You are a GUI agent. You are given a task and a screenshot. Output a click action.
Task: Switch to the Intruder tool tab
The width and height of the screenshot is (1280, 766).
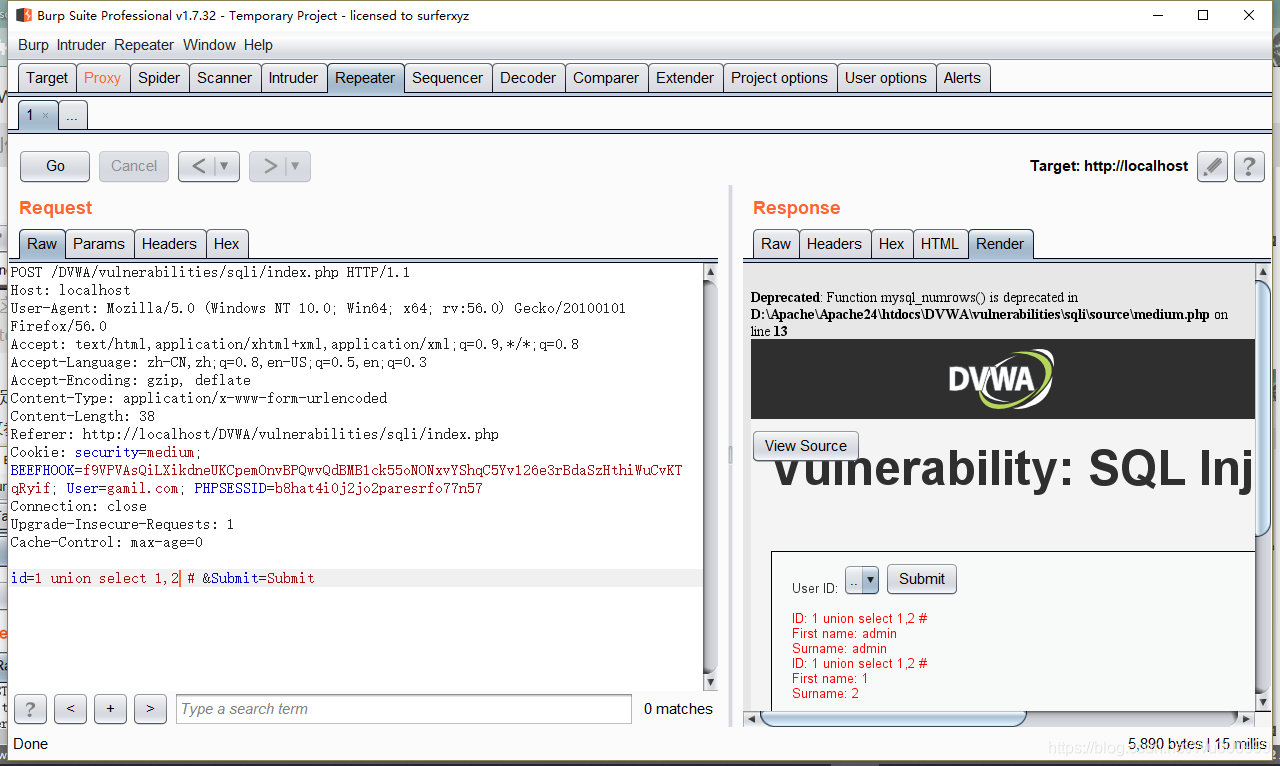tap(293, 78)
